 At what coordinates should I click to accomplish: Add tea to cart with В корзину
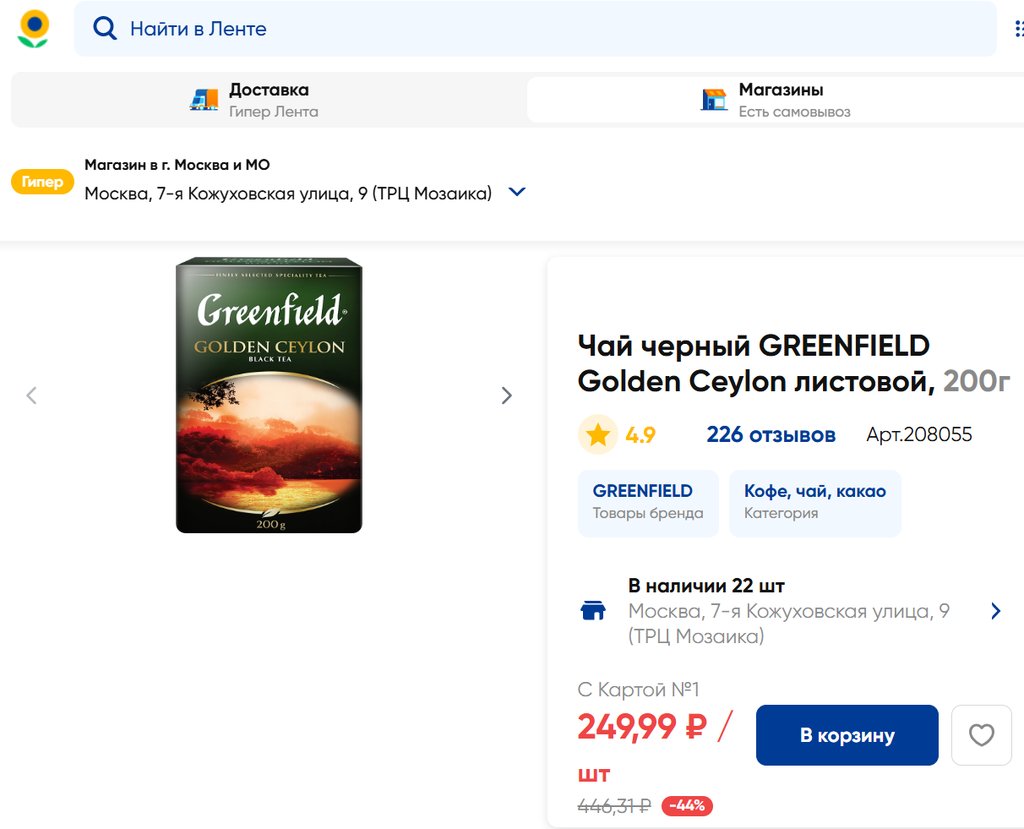(x=847, y=735)
